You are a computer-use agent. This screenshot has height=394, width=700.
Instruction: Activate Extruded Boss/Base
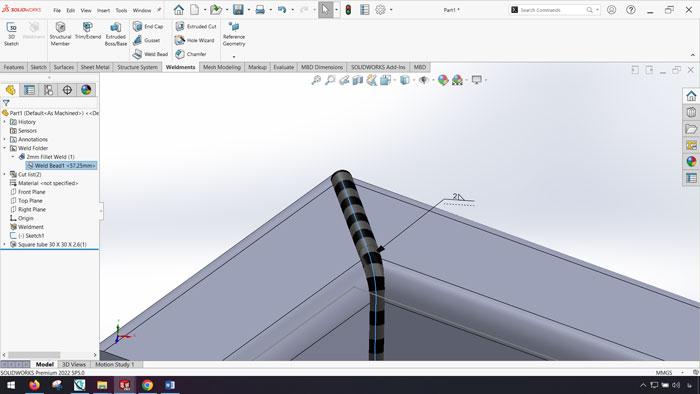coord(116,34)
